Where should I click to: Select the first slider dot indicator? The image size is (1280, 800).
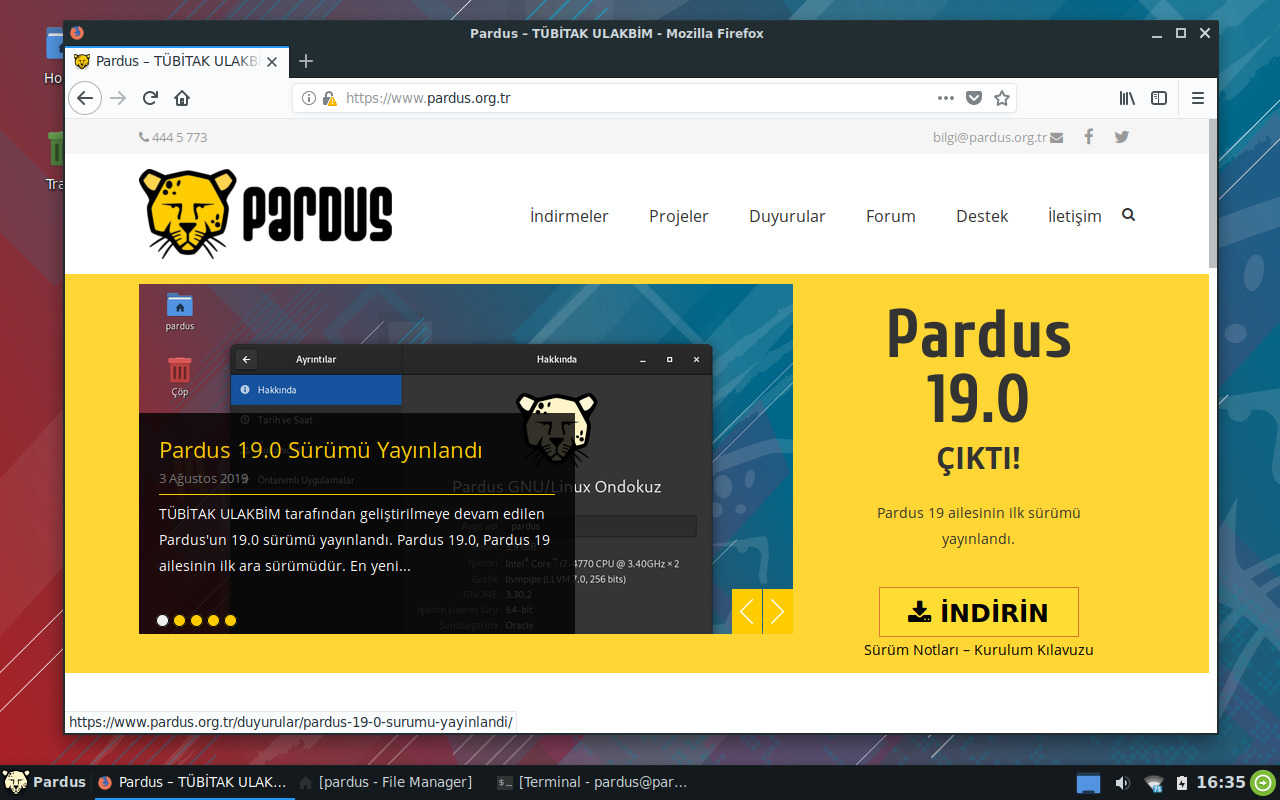coord(162,620)
